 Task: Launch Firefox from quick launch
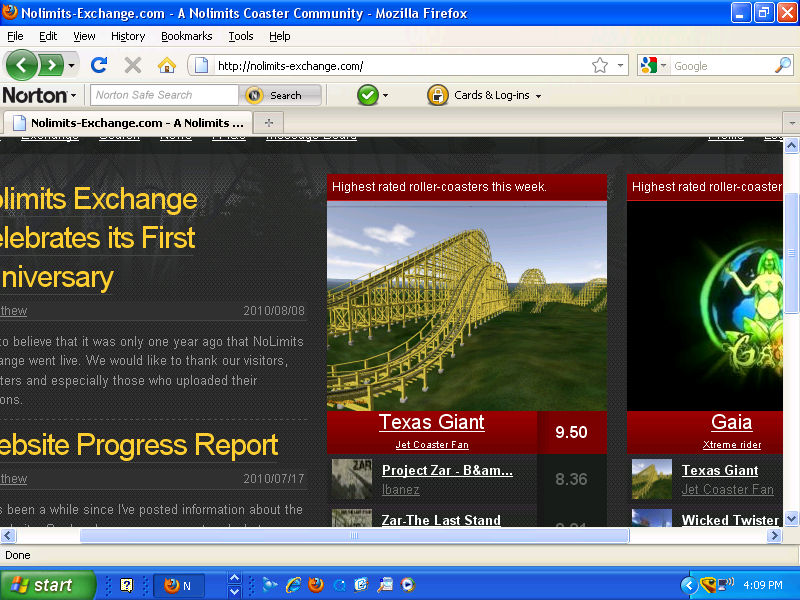pyautogui.click(x=316, y=585)
